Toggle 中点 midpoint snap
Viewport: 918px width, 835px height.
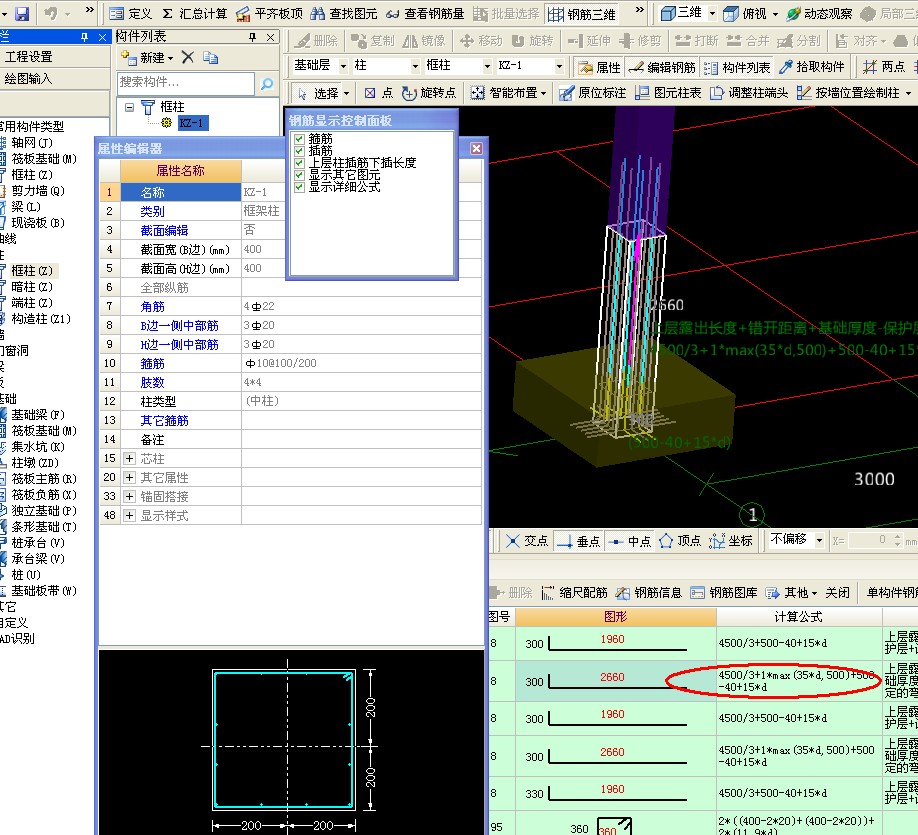(629, 541)
